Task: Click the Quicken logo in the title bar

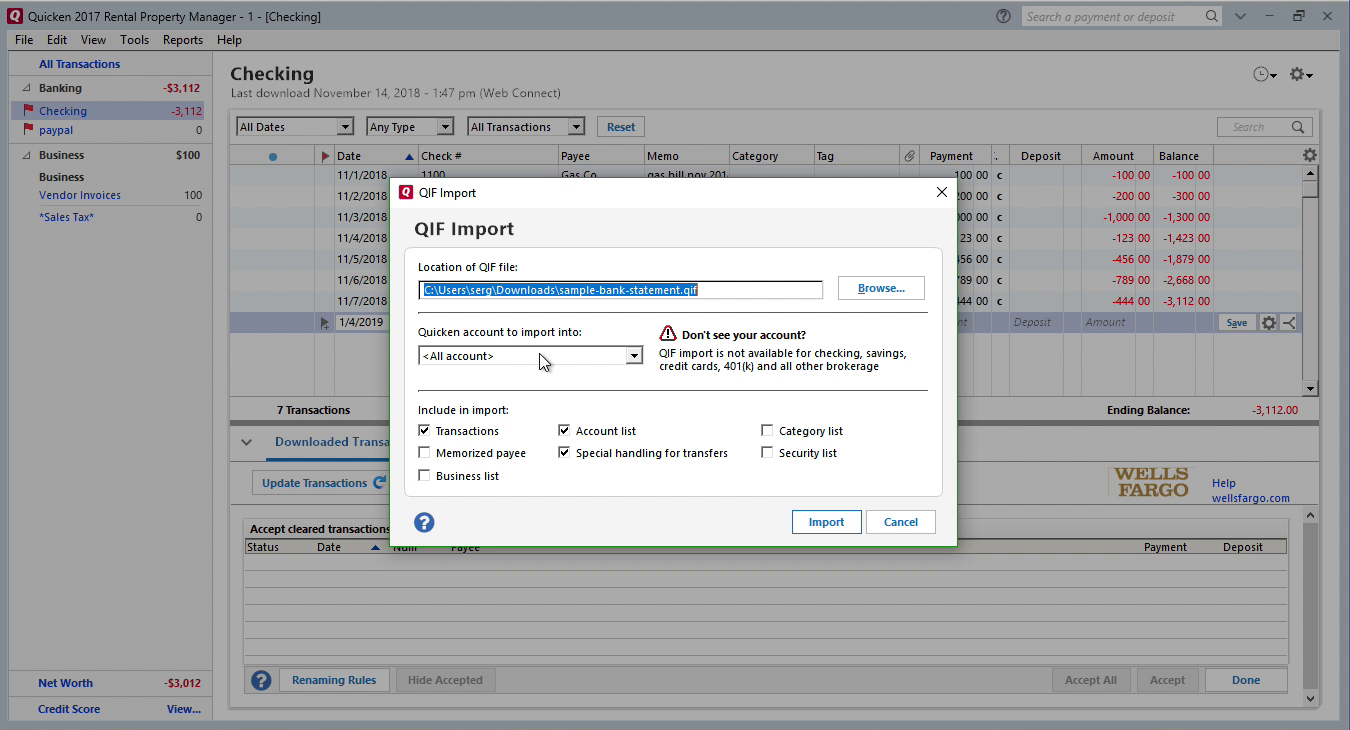Action: coord(13,16)
